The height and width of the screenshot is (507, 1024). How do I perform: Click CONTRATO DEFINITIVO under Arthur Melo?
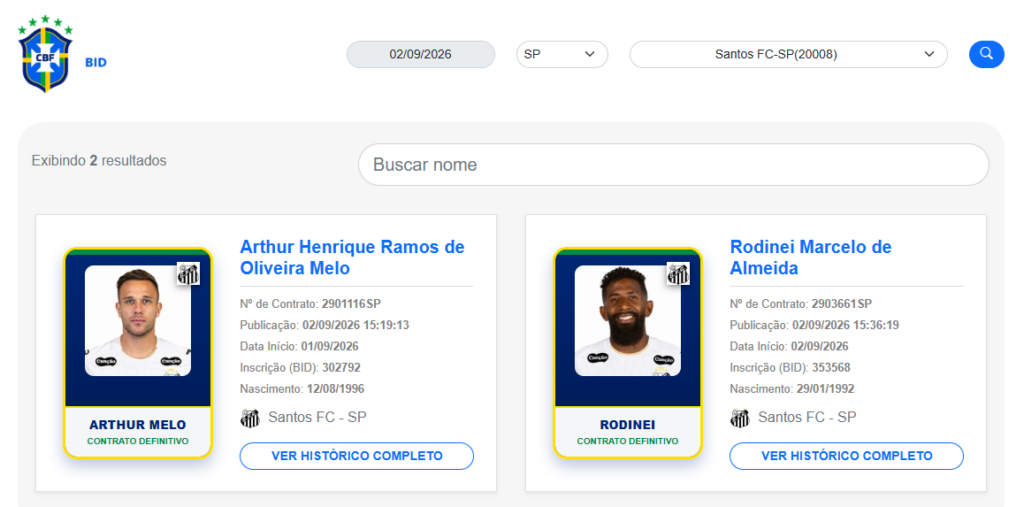click(138, 441)
